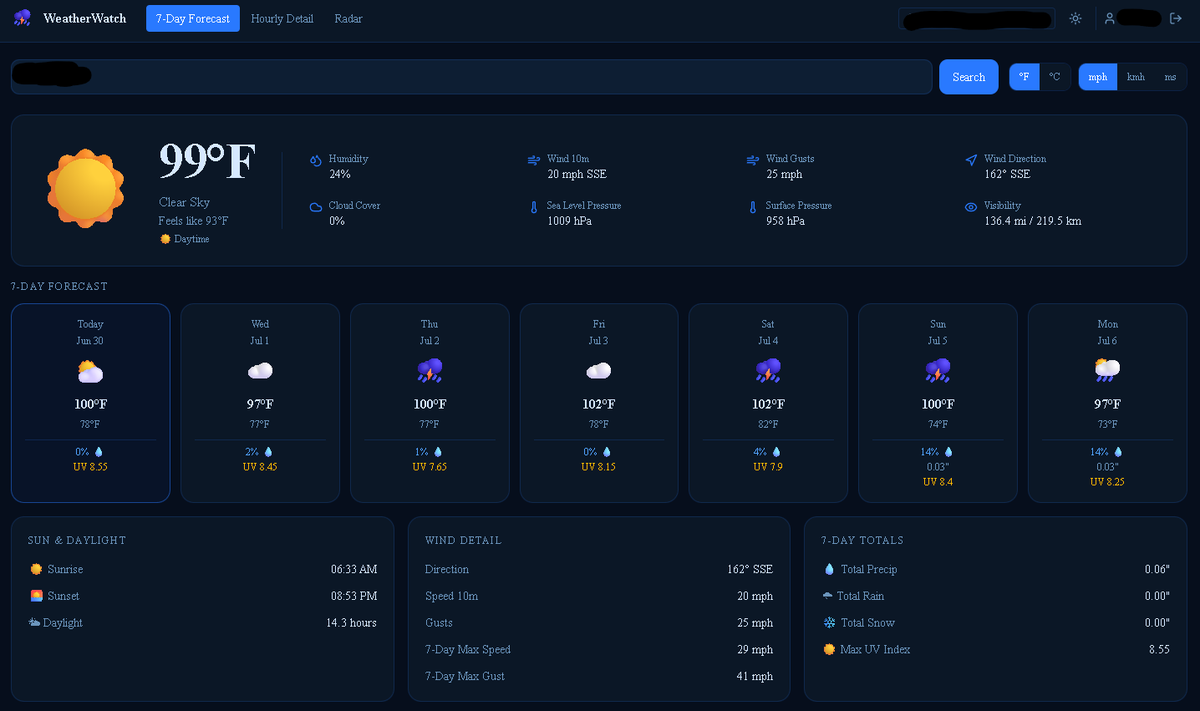Screen dimensions: 1200x711
Task: Open the Hourly Detail tab
Action: click(282, 18)
